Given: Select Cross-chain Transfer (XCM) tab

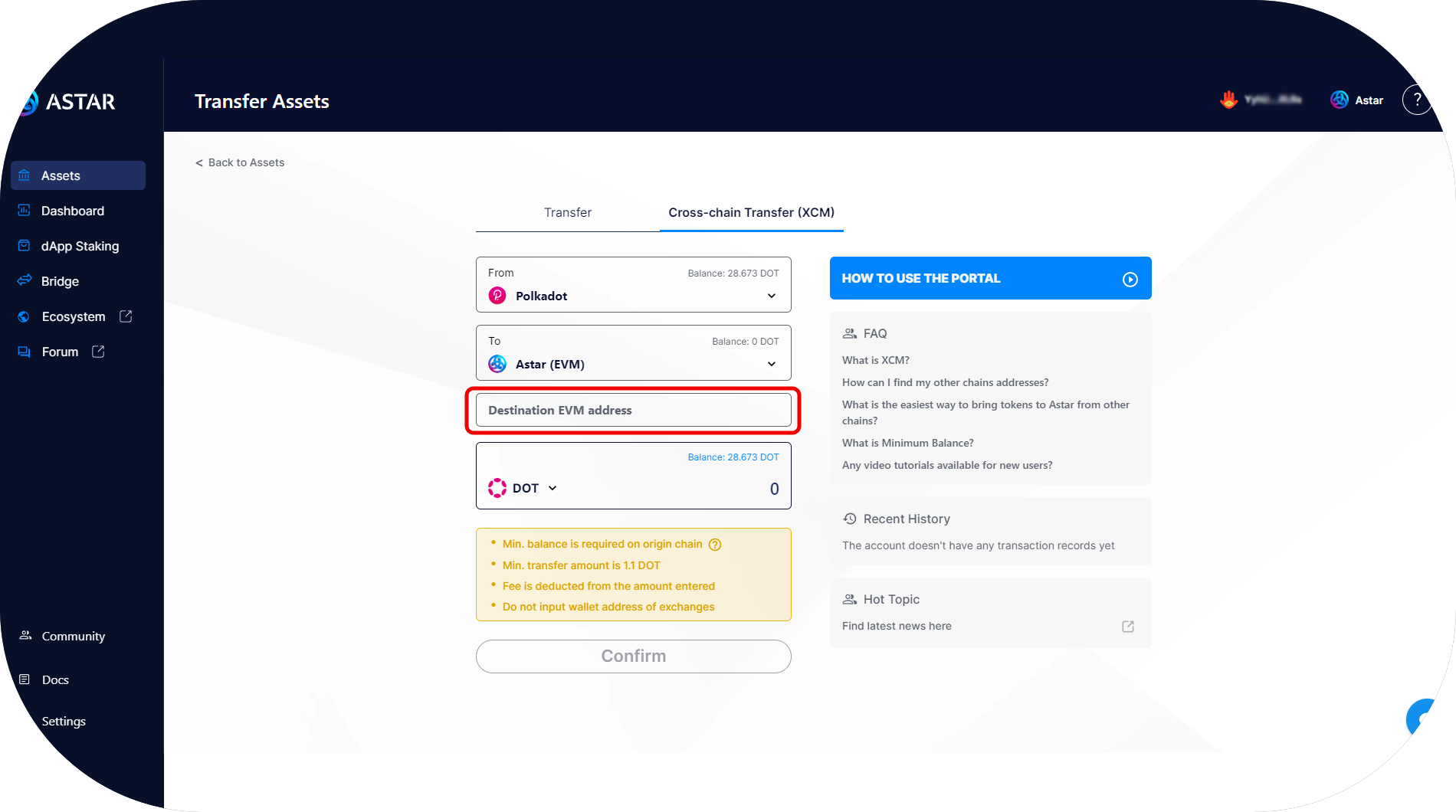Looking at the screenshot, I should click(x=751, y=213).
